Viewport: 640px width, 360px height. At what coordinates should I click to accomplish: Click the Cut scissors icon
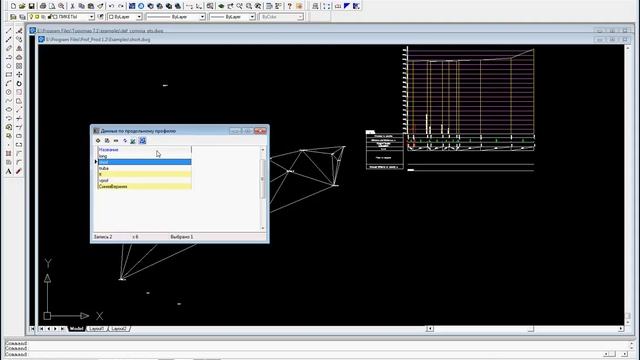(72, 6)
